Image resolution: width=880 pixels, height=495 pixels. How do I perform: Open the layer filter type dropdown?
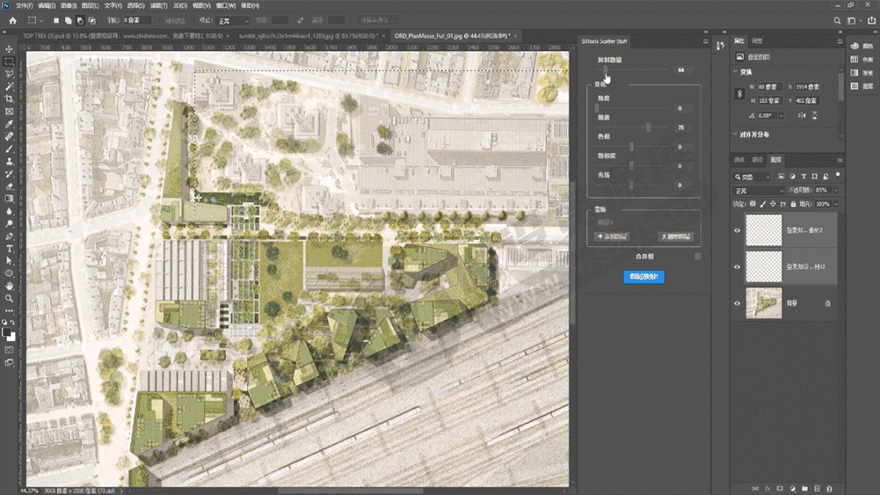tap(753, 177)
